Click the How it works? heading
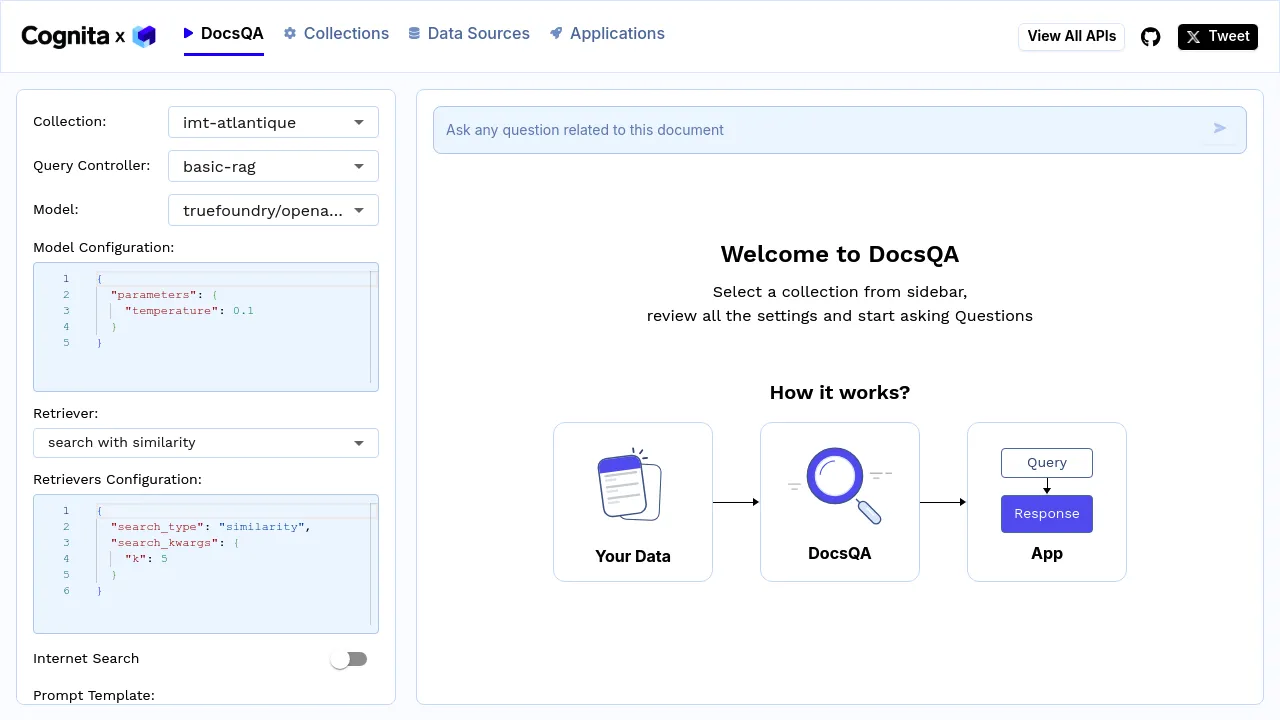The height and width of the screenshot is (720, 1280). 840,393
